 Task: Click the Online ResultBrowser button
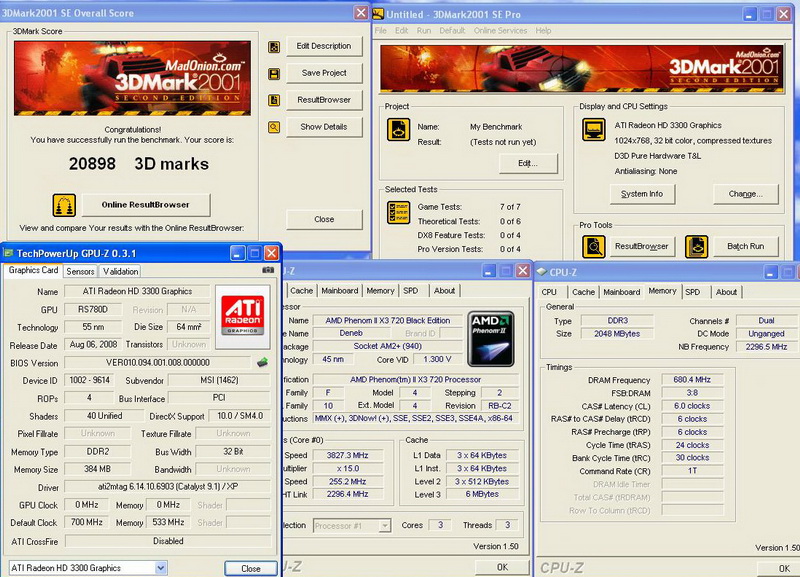[x=146, y=205]
